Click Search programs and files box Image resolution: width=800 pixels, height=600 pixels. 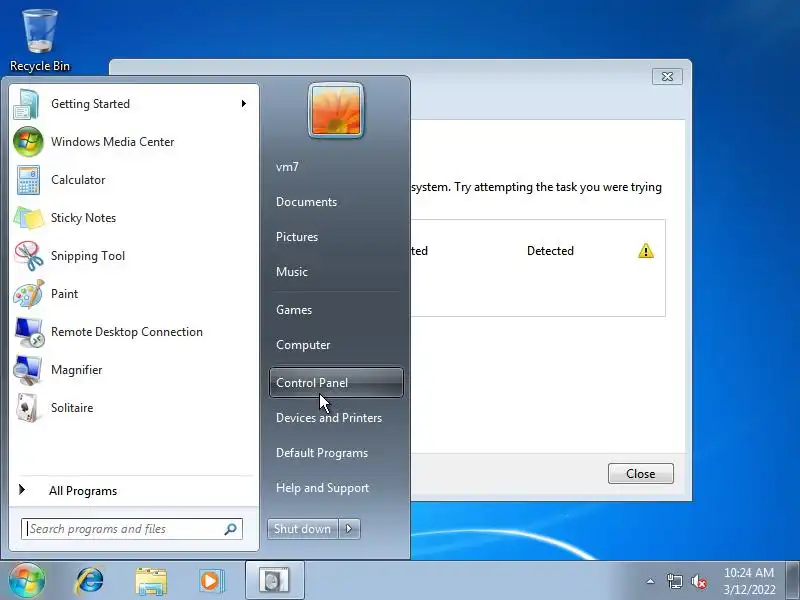131,529
